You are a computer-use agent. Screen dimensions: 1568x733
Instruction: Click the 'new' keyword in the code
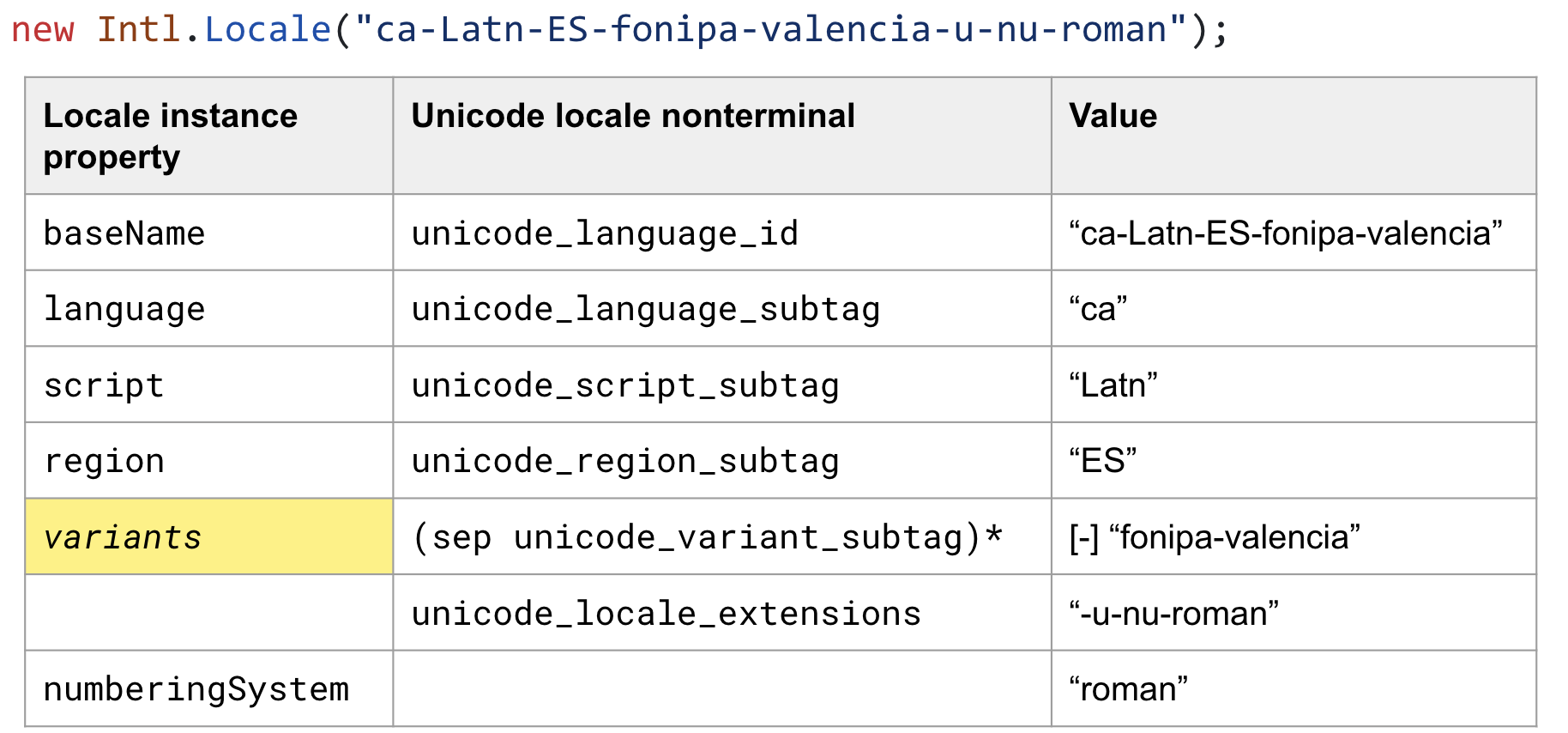[x=42, y=30]
